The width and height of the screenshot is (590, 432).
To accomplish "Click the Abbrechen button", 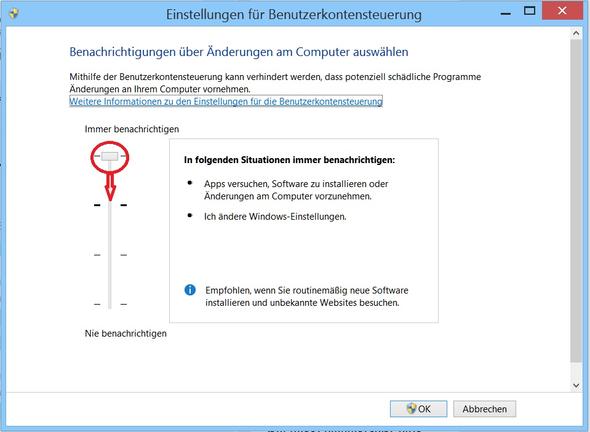I will [x=484, y=409].
